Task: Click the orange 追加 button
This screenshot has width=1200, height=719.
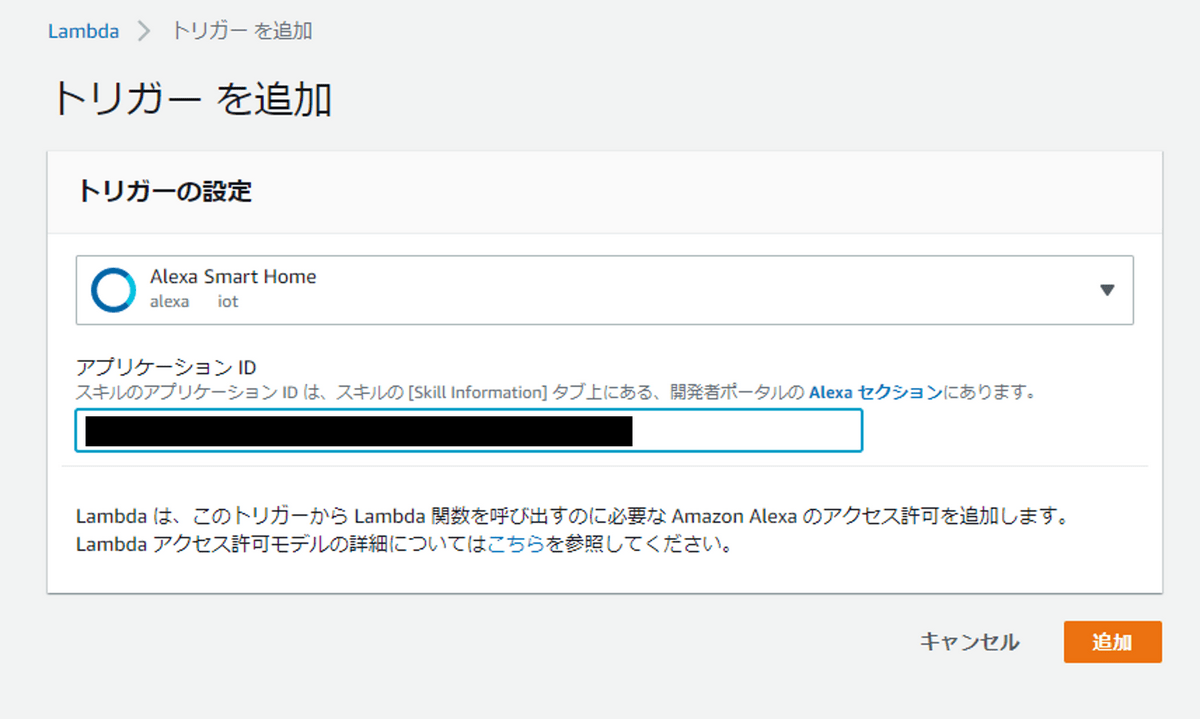Action: click(1112, 642)
